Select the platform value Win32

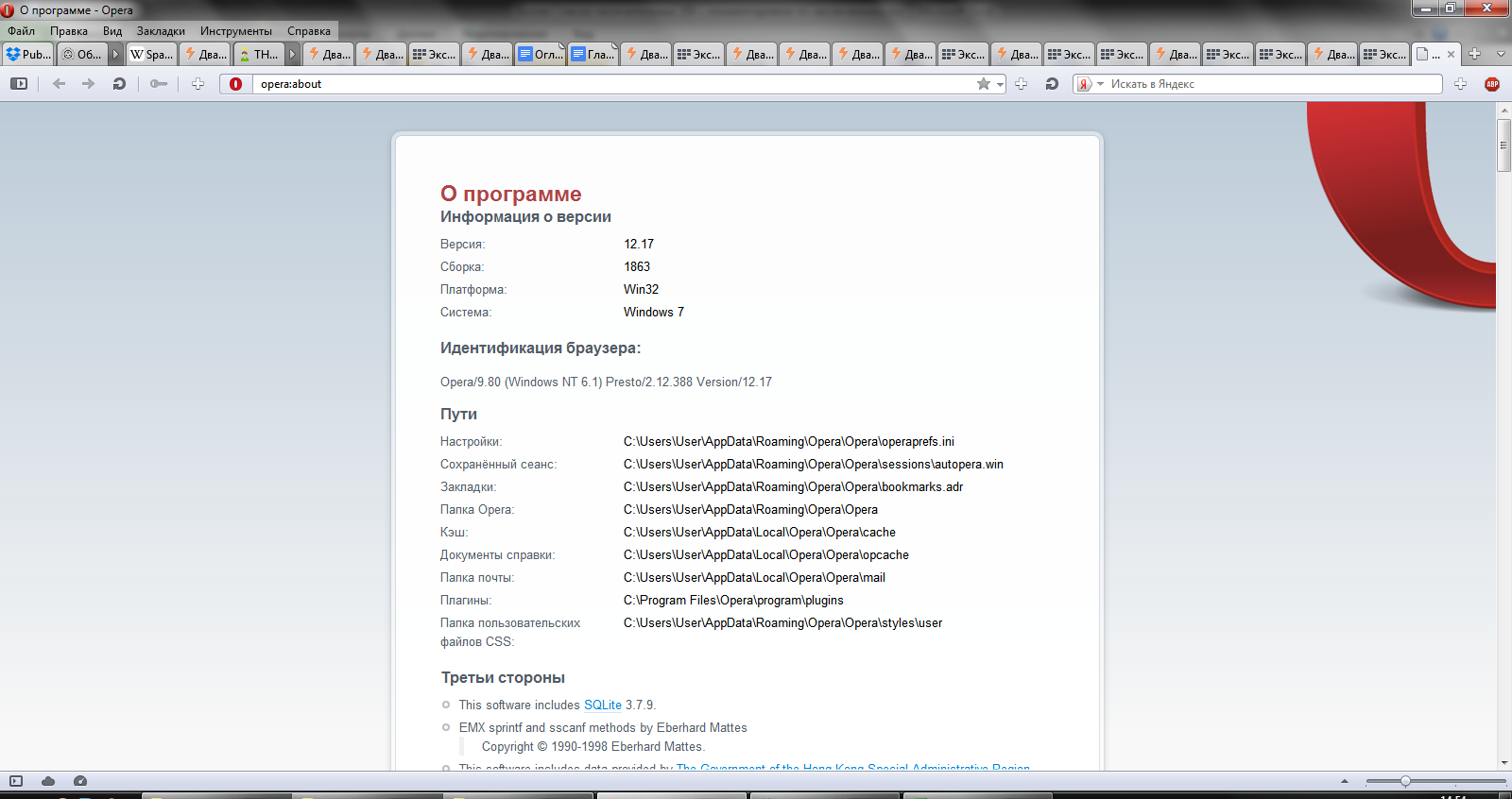(x=641, y=289)
